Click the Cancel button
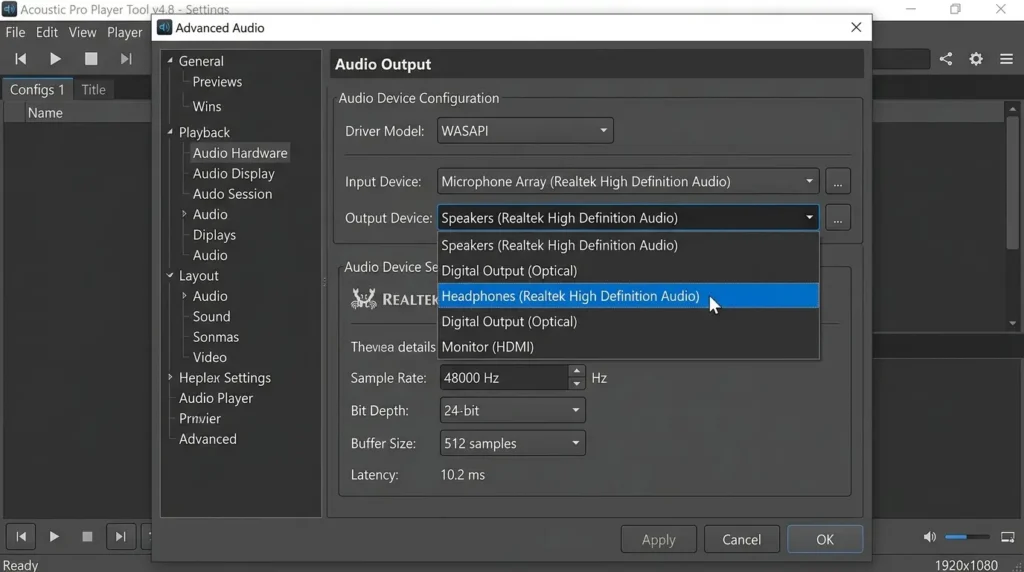This screenshot has height=572, width=1024. 741,539
